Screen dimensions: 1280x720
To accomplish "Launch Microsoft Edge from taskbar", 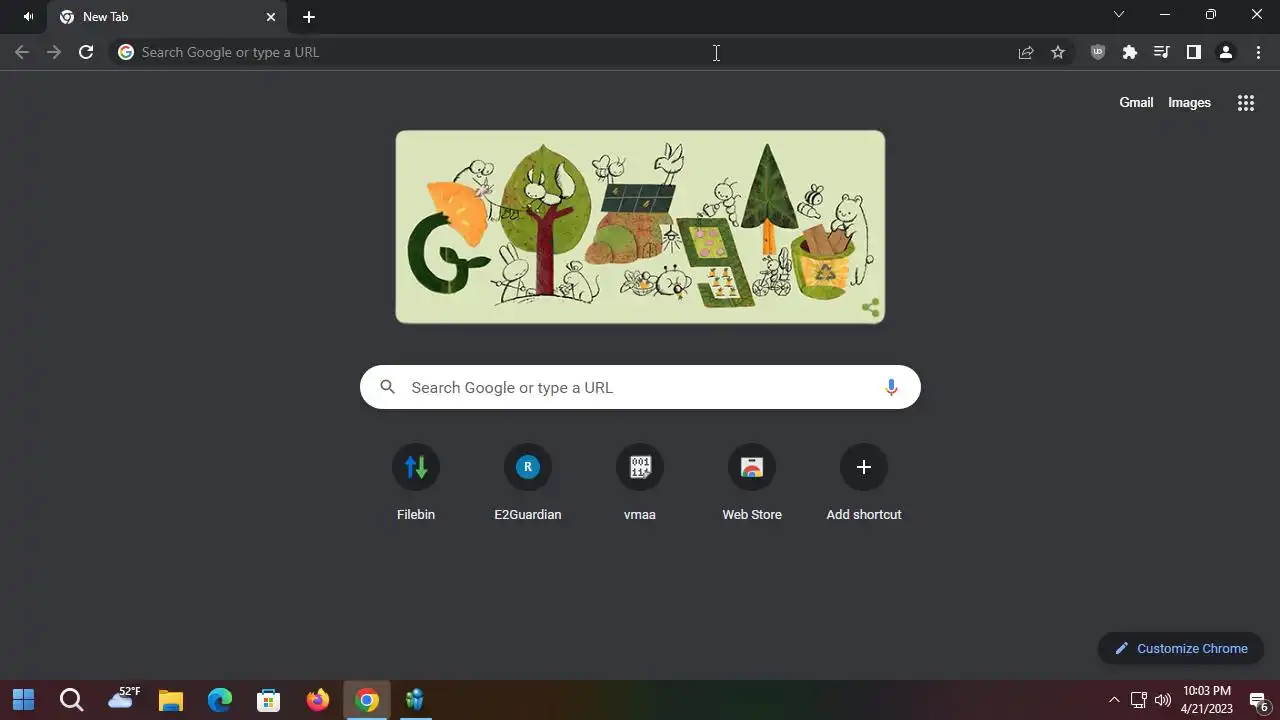I will pos(220,699).
